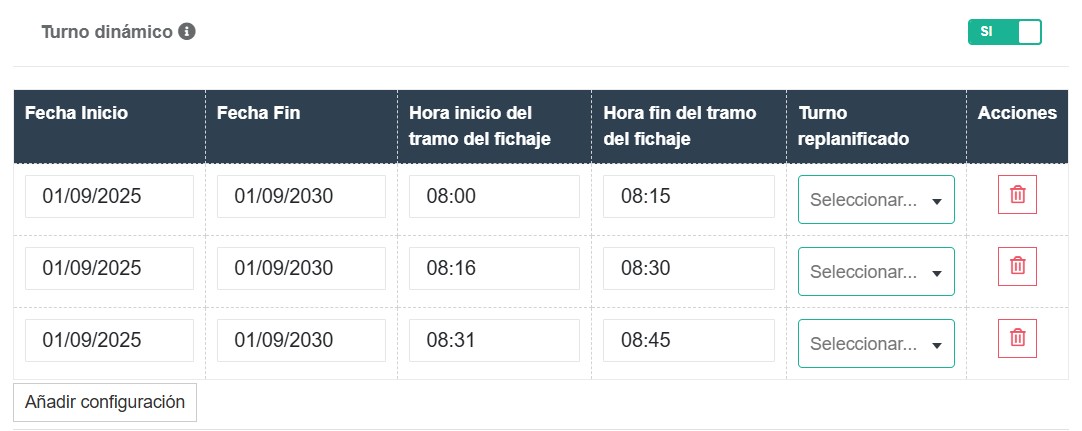This screenshot has width=1082, height=431.
Task: Click the Turno dinámico info icon
Action: coord(187,32)
